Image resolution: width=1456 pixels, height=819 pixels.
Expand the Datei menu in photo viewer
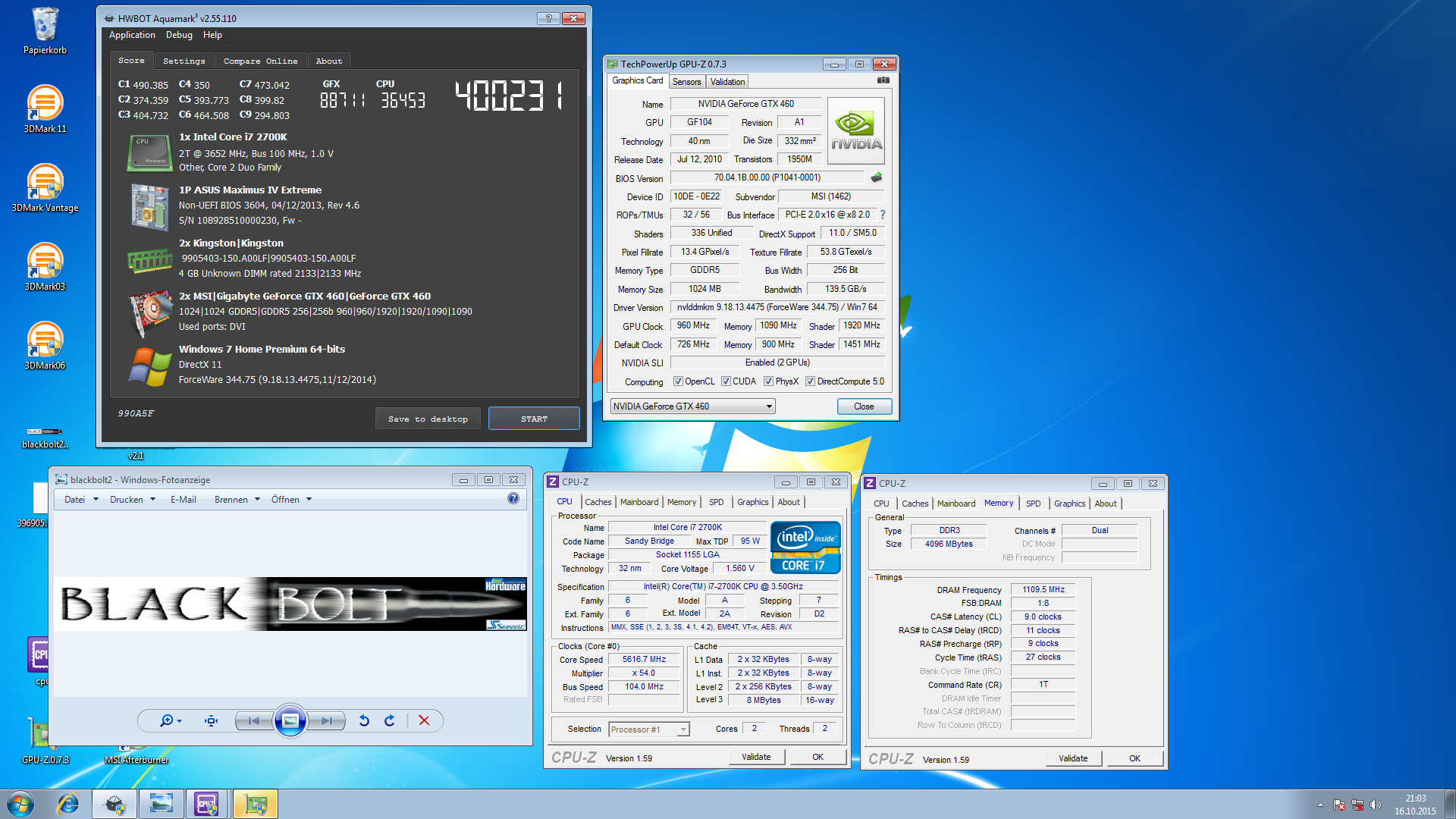click(x=81, y=500)
